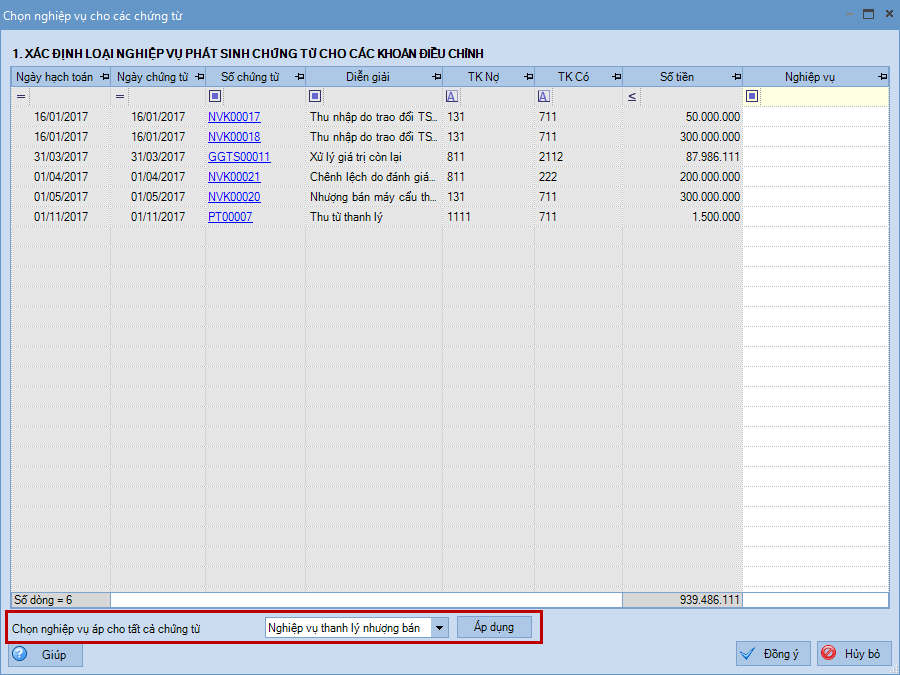Click pin icon on Ngày hạch toán column header

104,77
